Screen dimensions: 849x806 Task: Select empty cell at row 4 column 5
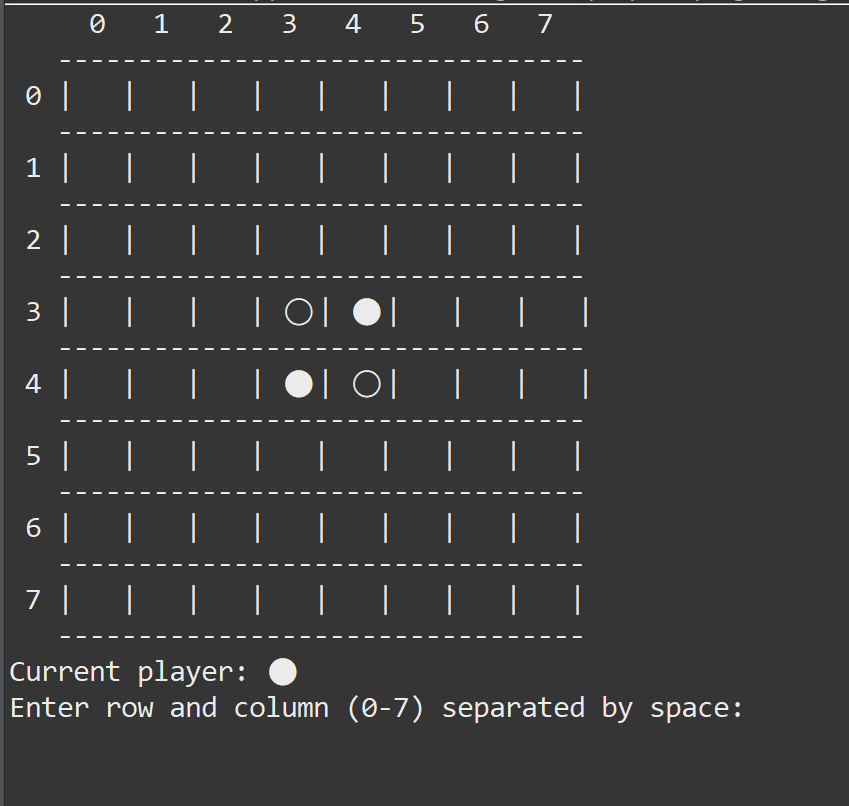coord(426,384)
